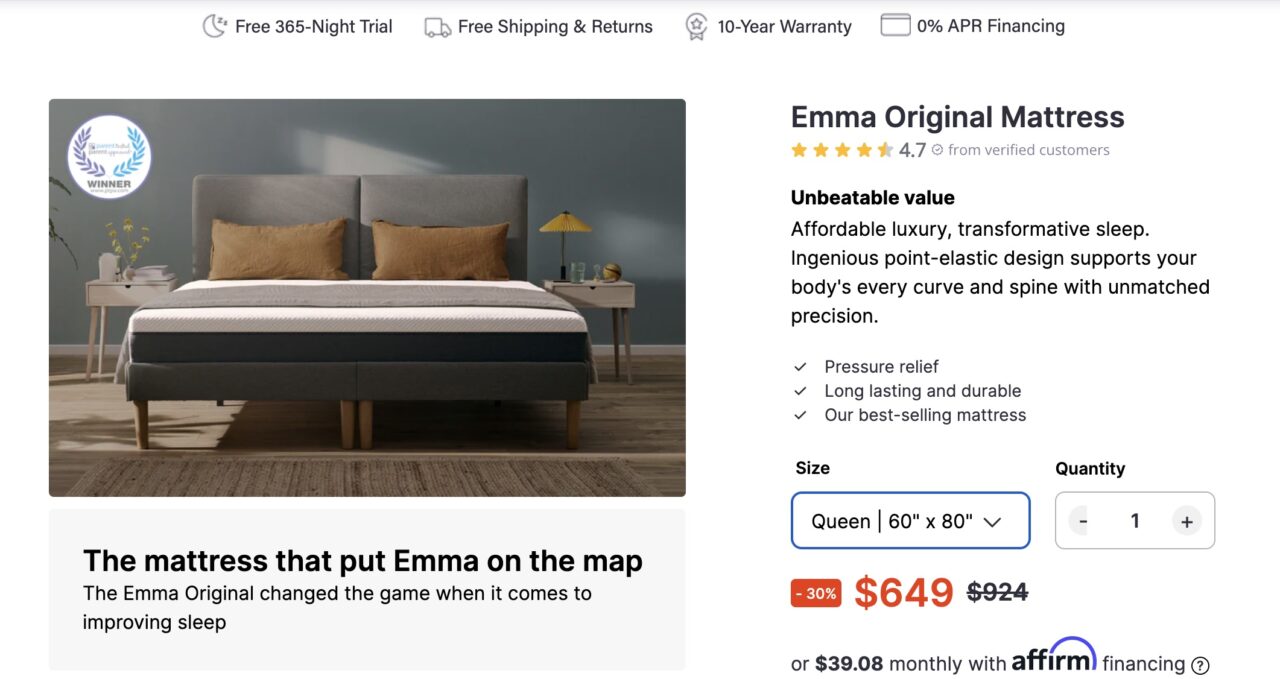This screenshot has width=1280, height=679.
Task: Open the Size selection dropdown
Action: (x=910, y=520)
